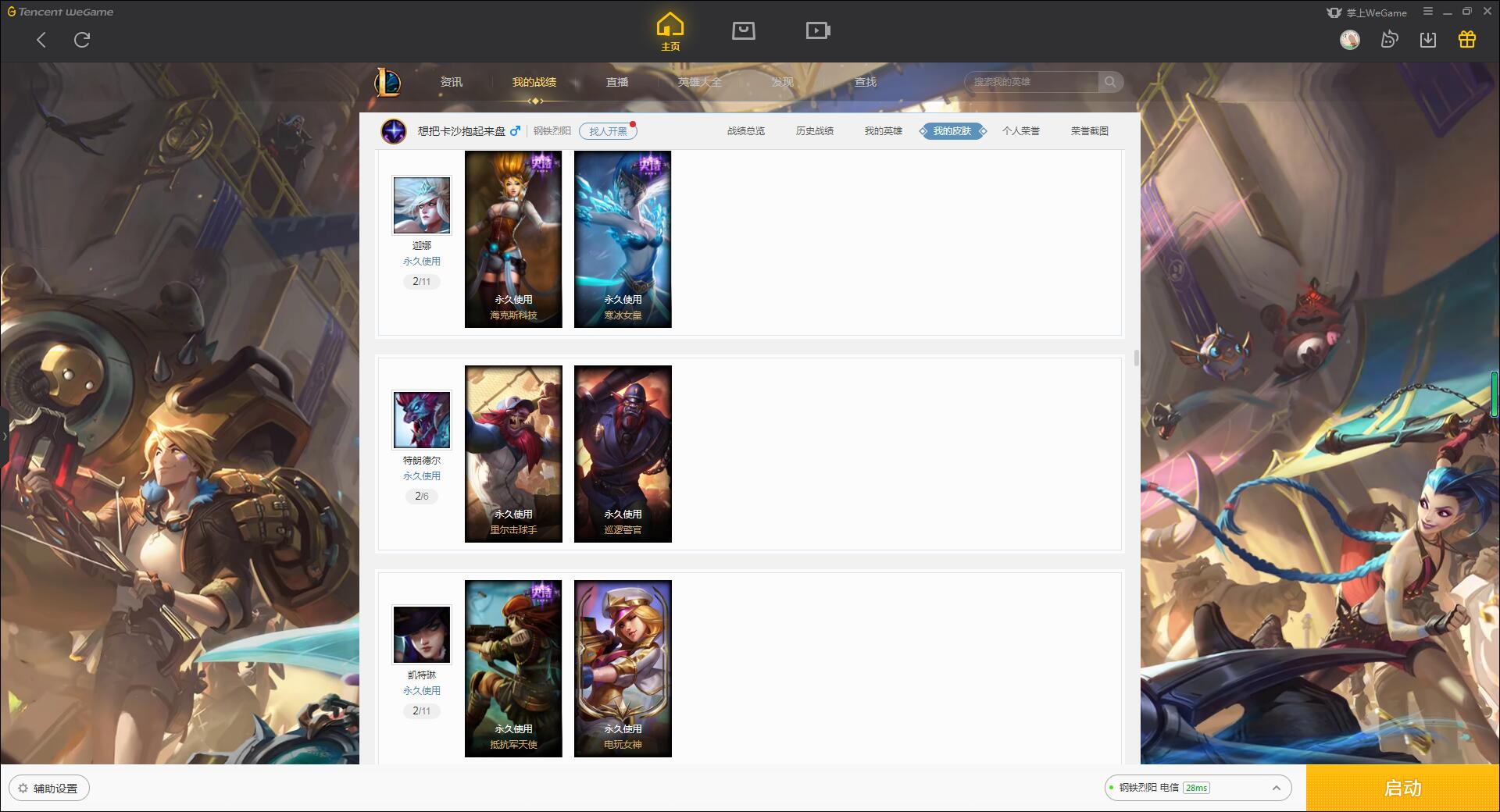Click the 找人开黑 button
The image size is (1500, 812).
point(608,131)
